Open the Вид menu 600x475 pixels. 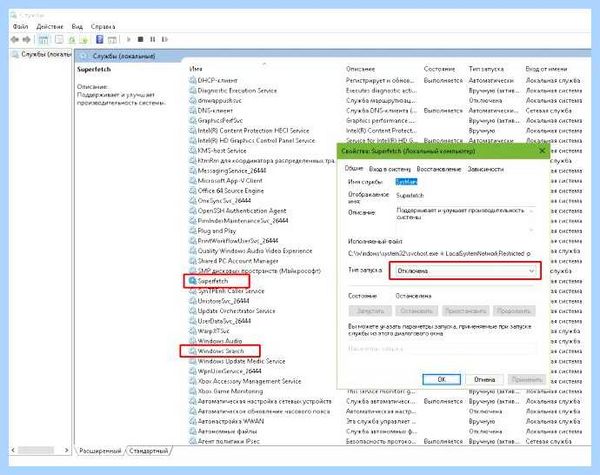[77, 26]
